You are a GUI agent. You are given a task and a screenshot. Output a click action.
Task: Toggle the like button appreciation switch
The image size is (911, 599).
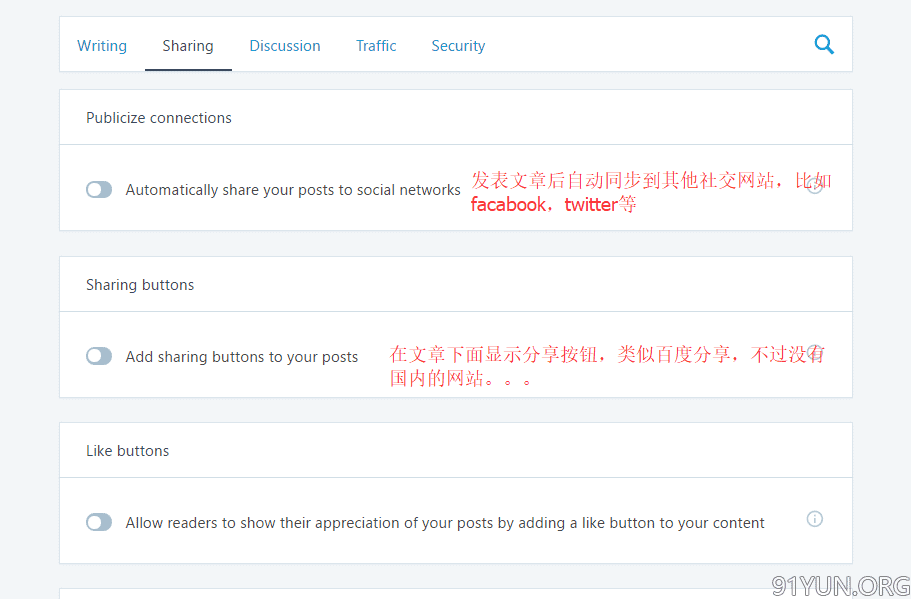pyautogui.click(x=99, y=522)
